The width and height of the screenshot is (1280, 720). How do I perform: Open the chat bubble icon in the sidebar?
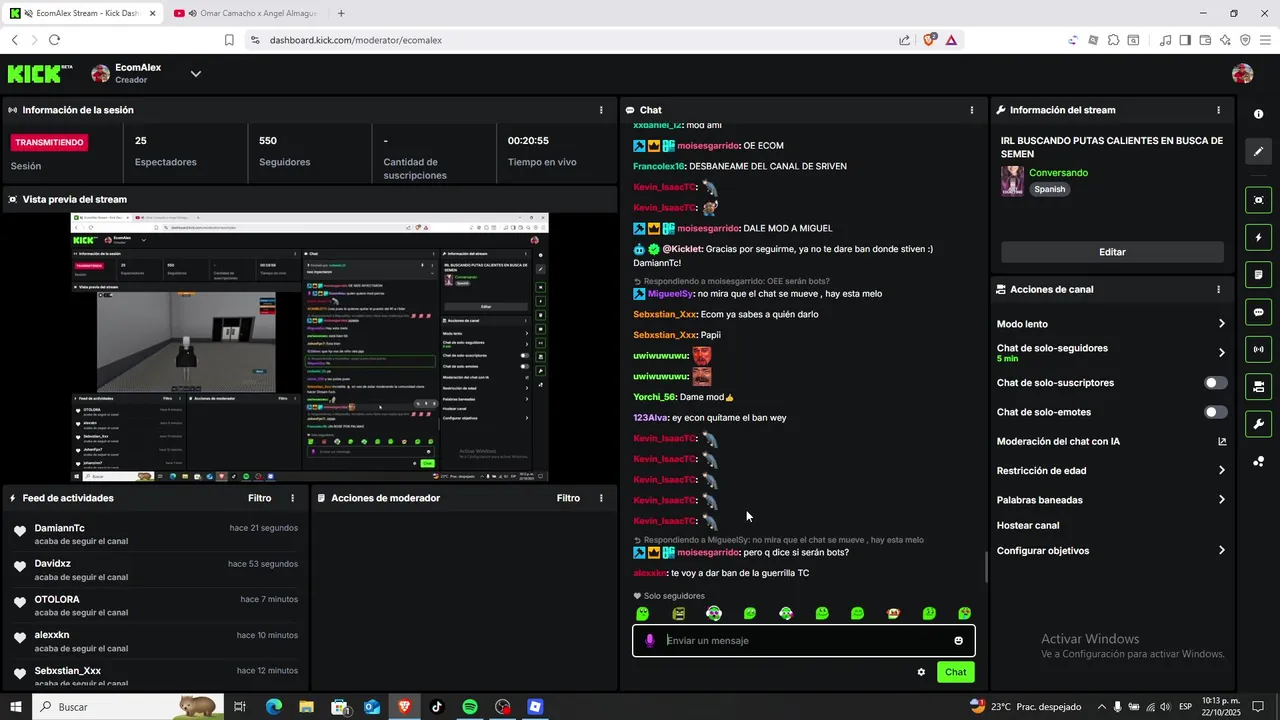coord(1258,312)
